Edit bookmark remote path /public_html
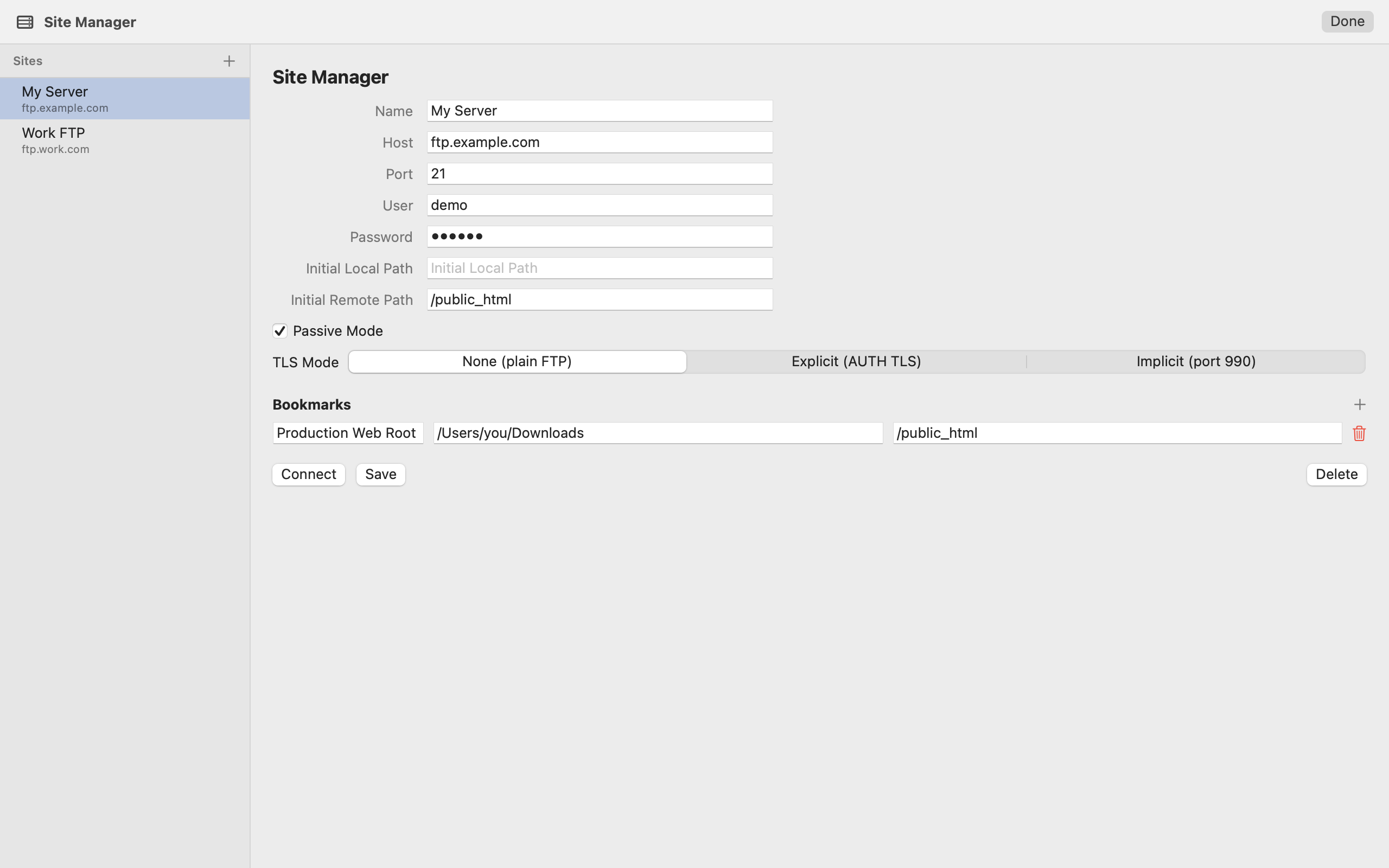 [x=1117, y=433]
